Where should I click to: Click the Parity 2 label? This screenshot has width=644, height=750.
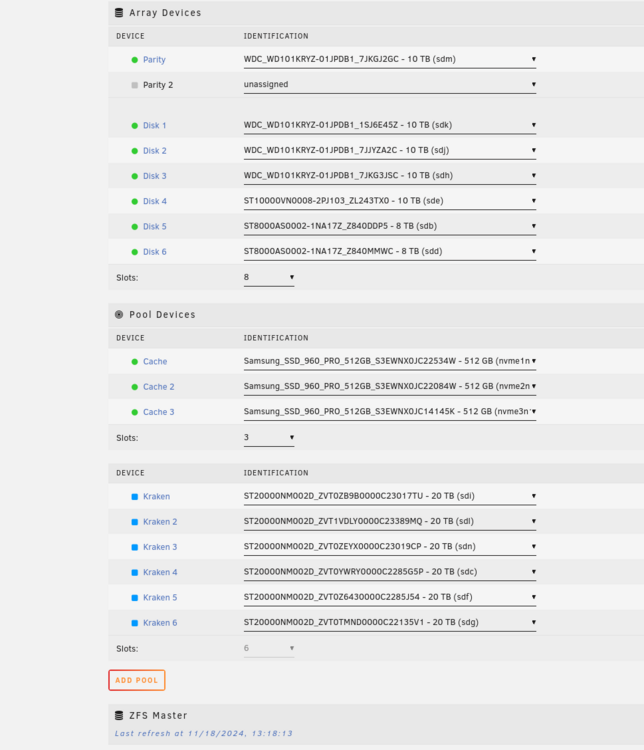[x=158, y=85]
